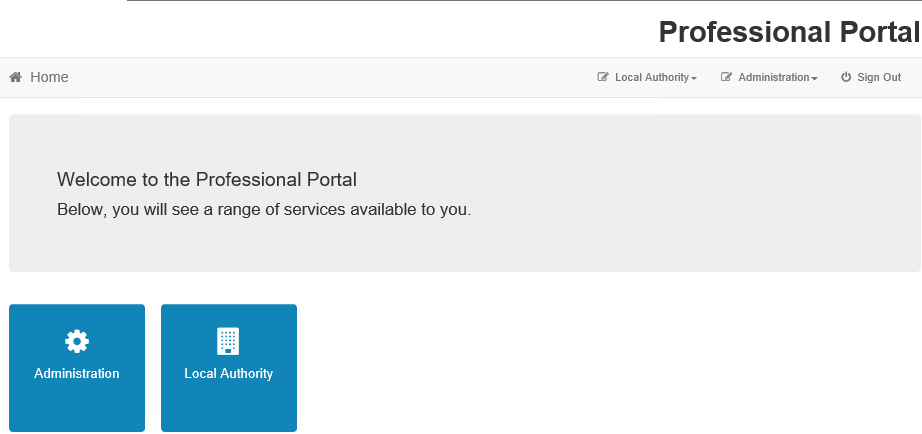Viewport: 922px width, 434px height.
Task: Click the Home house icon
Action: (16, 77)
